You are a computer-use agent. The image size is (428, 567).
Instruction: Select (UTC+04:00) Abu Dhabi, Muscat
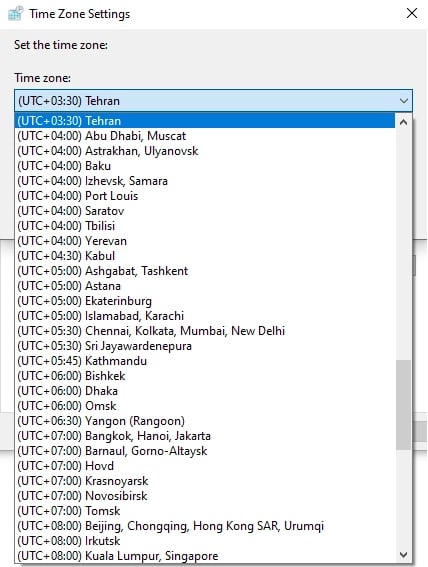(205, 136)
